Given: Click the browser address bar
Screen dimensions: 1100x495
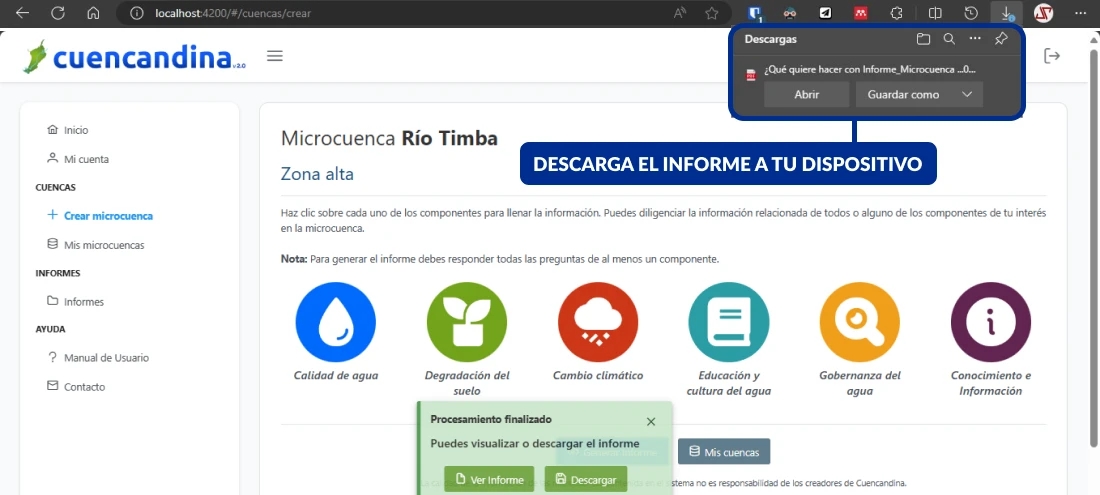Looking at the screenshot, I should click(x=400, y=13).
